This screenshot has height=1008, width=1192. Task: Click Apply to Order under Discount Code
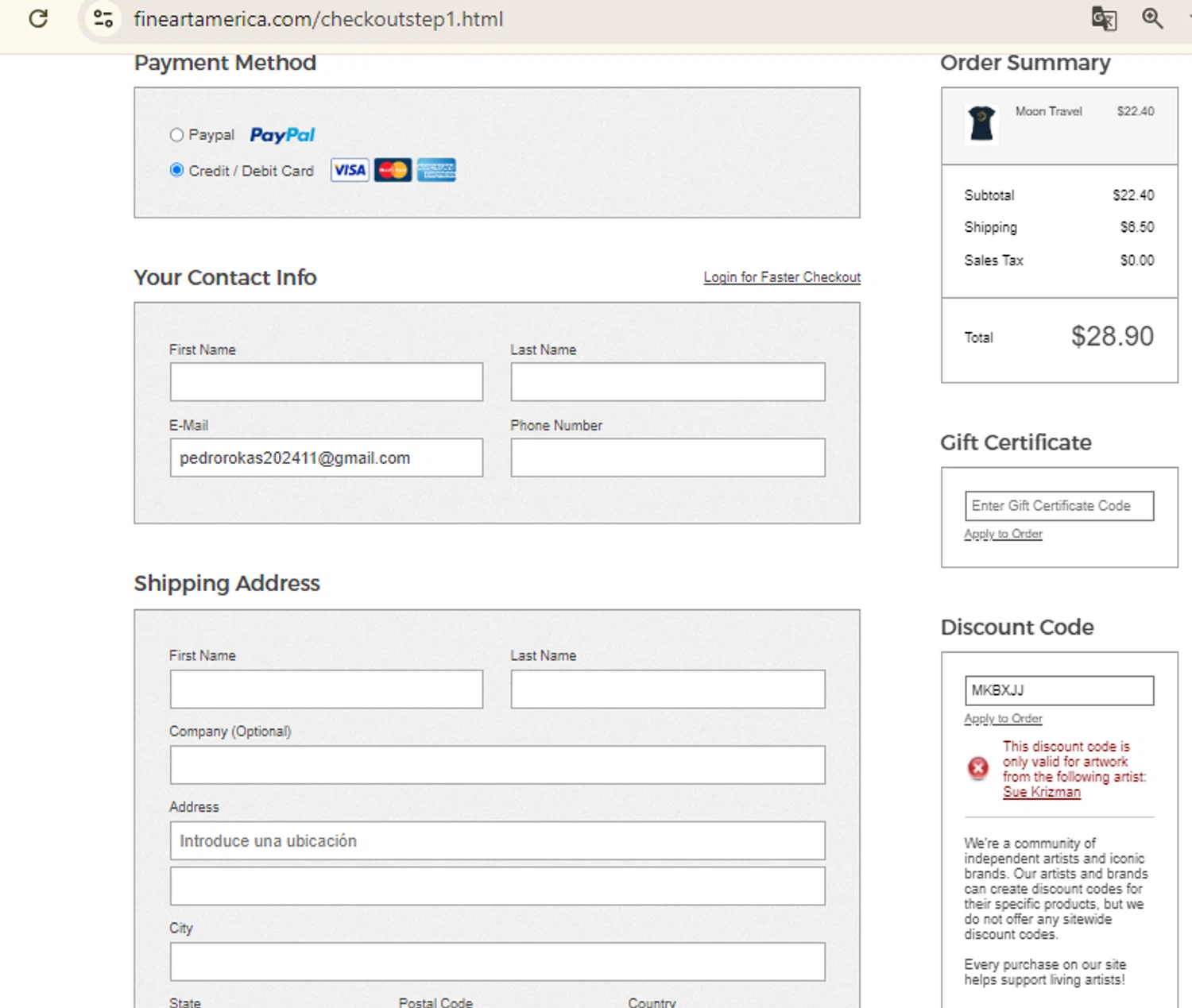point(1003,719)
